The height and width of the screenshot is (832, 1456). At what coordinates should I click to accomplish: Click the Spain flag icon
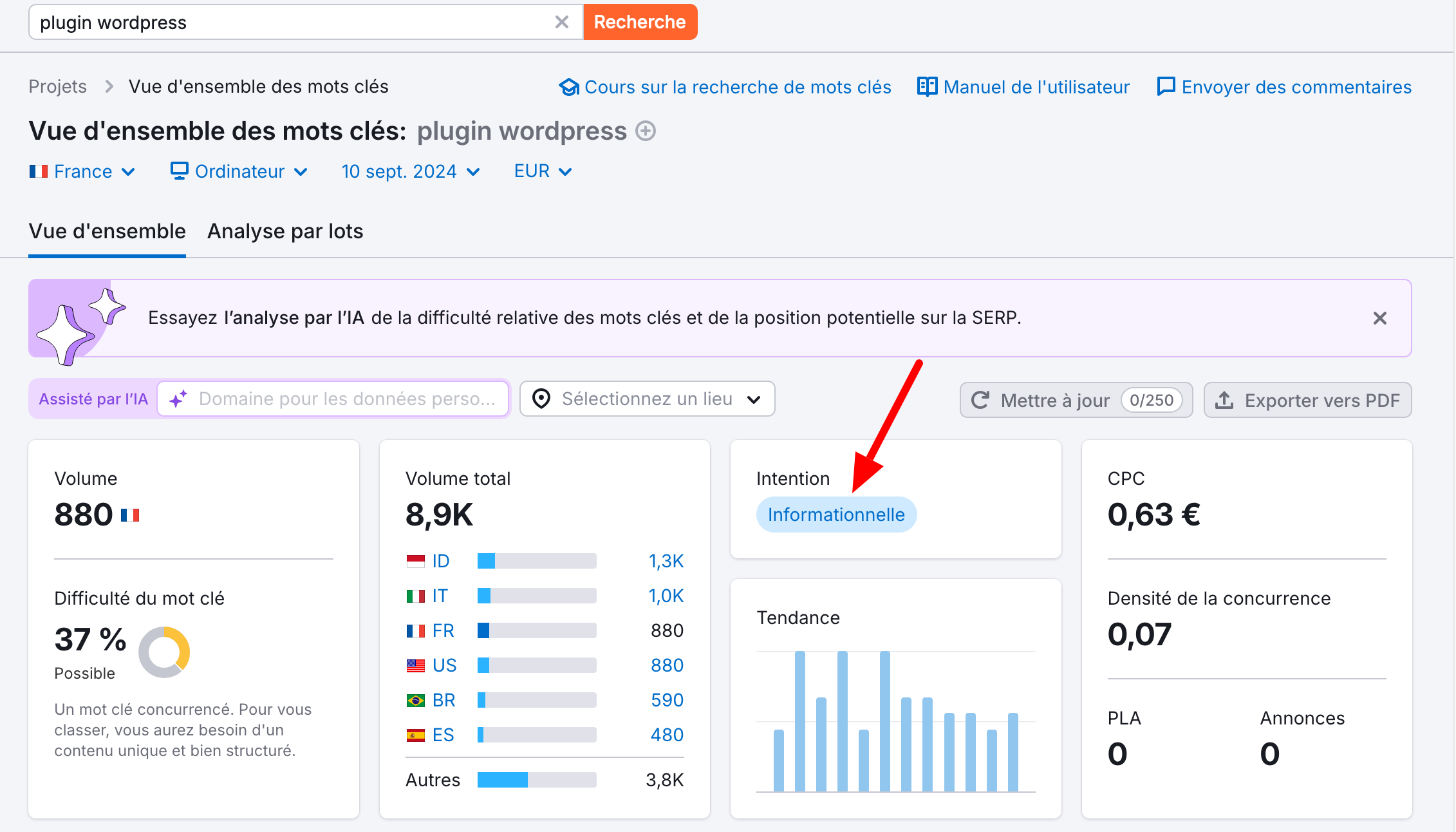[416, 735]
